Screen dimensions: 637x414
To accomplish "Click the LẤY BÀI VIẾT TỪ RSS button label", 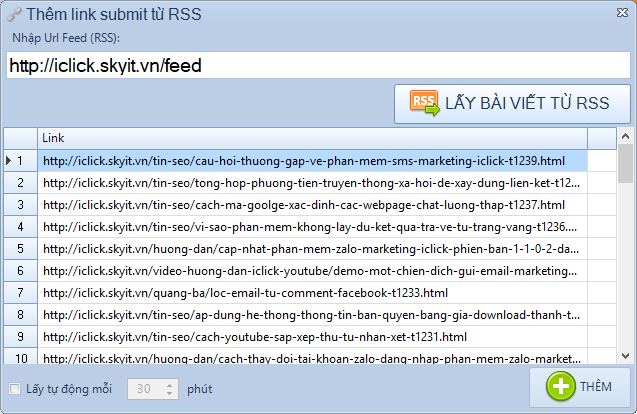I will tap(527, 103).
